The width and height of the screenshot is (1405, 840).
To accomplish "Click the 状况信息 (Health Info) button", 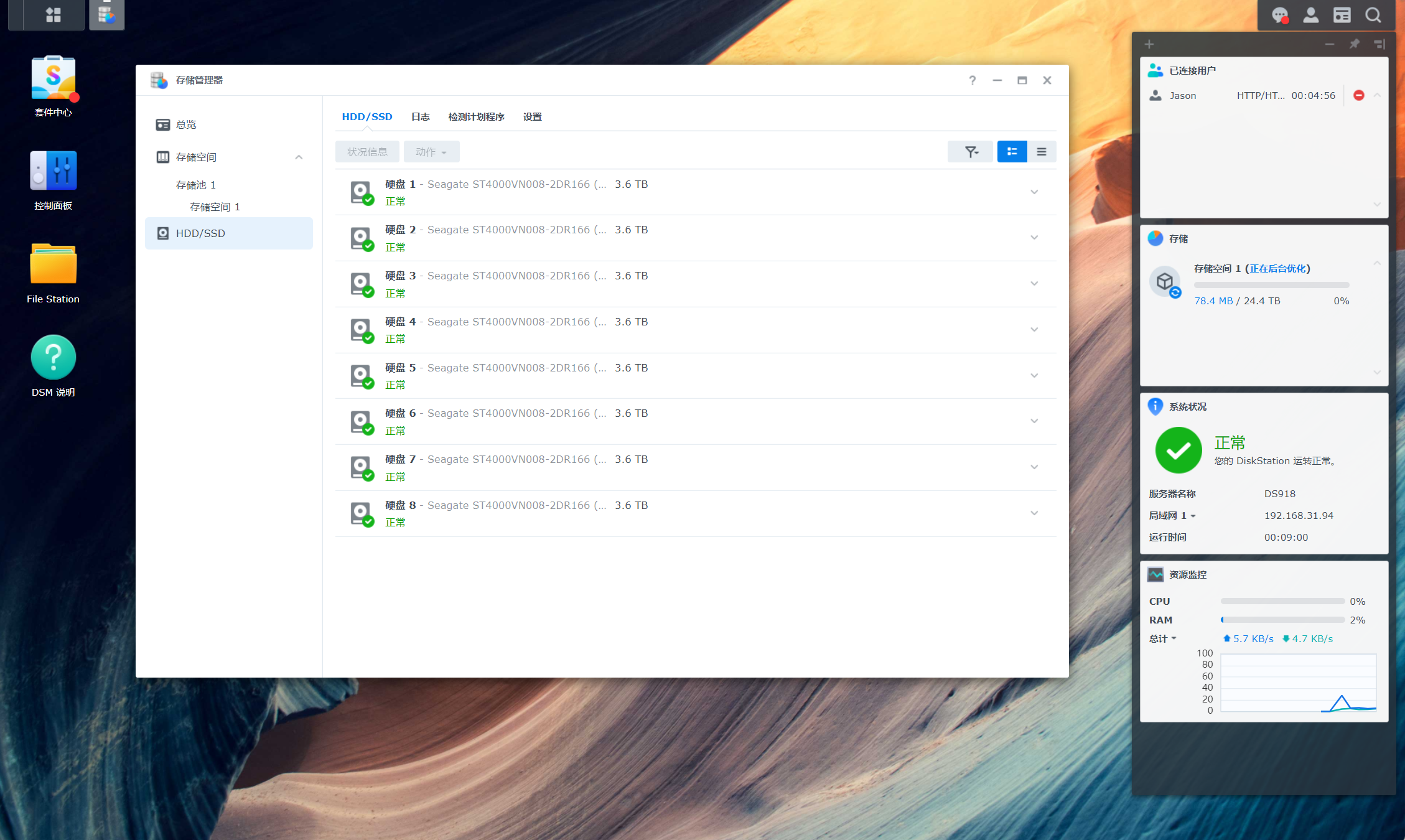I will [367, 152].
